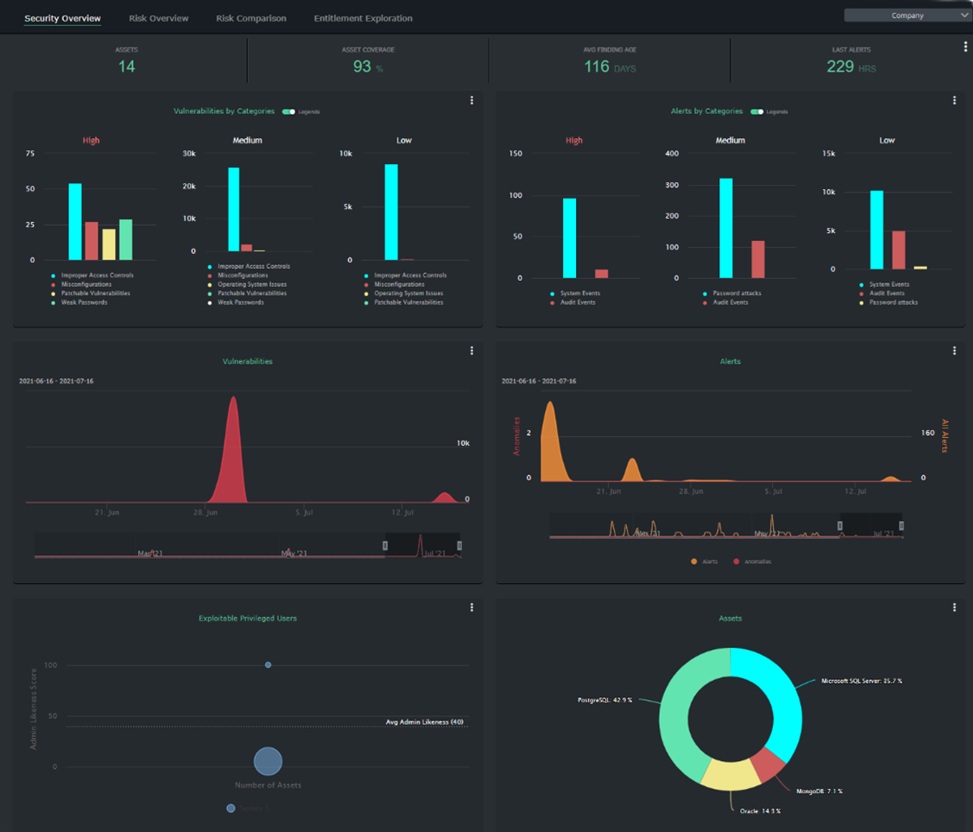Toggle the Anomalies series legend in Alerts chart
This screenshot has width=973, height=832.
[x=752, y=561]
